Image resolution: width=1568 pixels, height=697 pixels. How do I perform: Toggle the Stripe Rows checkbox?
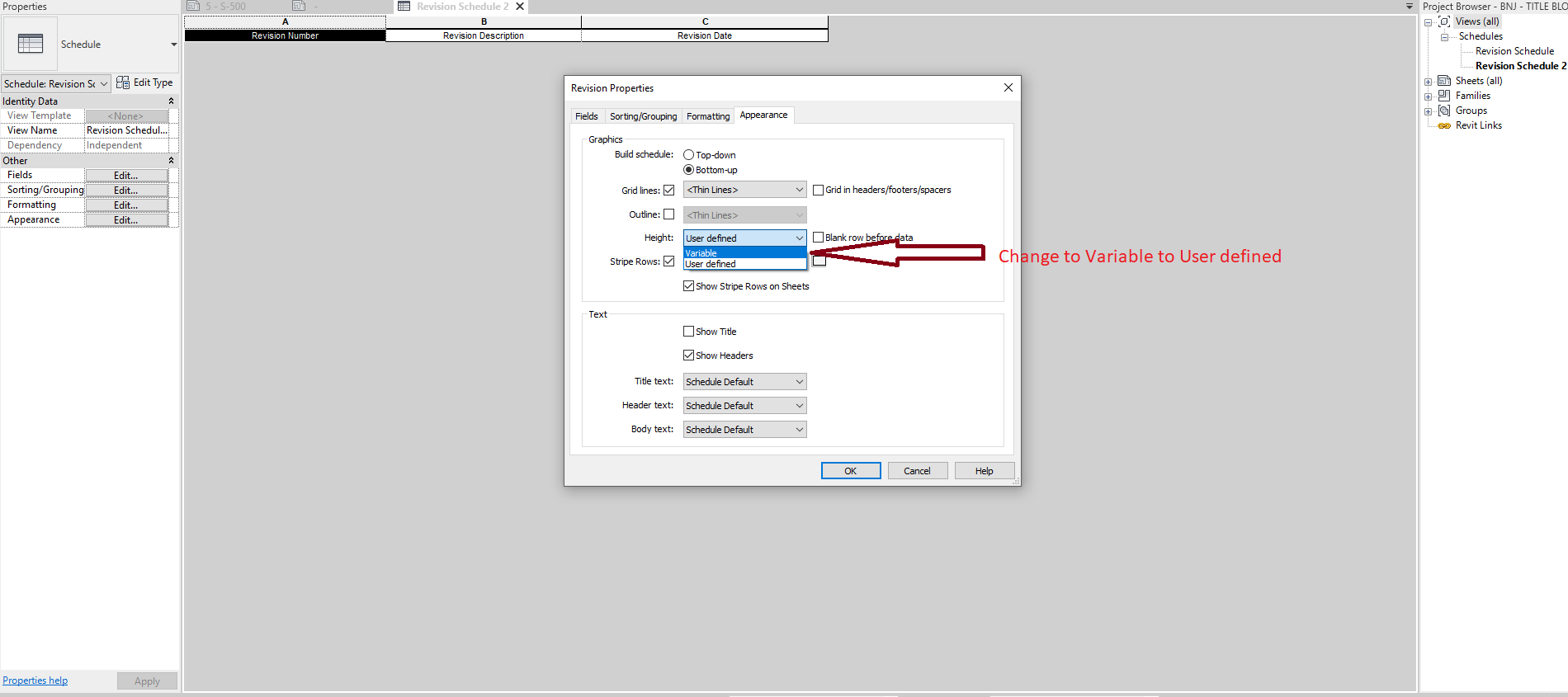(x=668, y=261)
